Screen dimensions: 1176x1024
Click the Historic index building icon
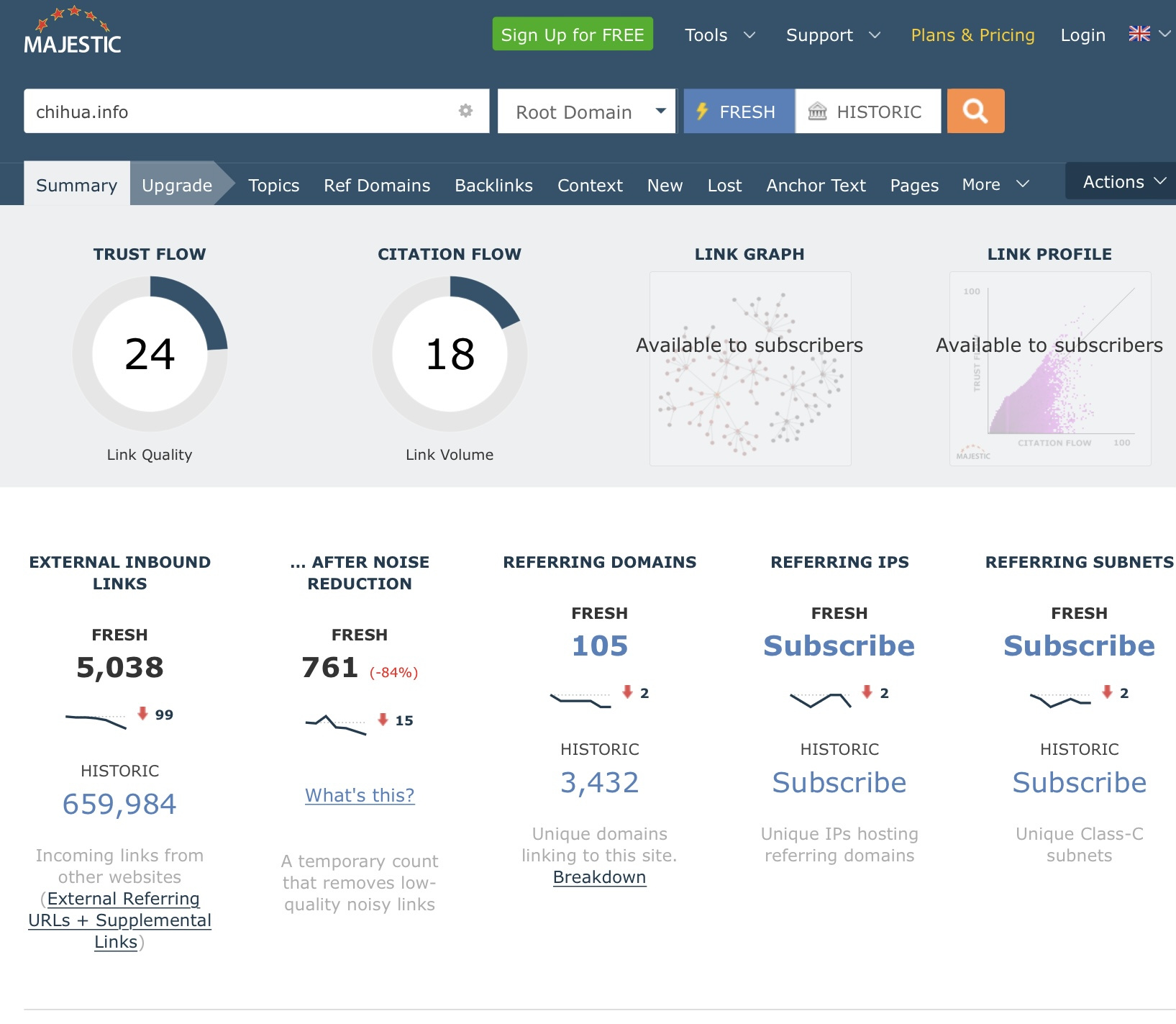[x=818, y=112]
